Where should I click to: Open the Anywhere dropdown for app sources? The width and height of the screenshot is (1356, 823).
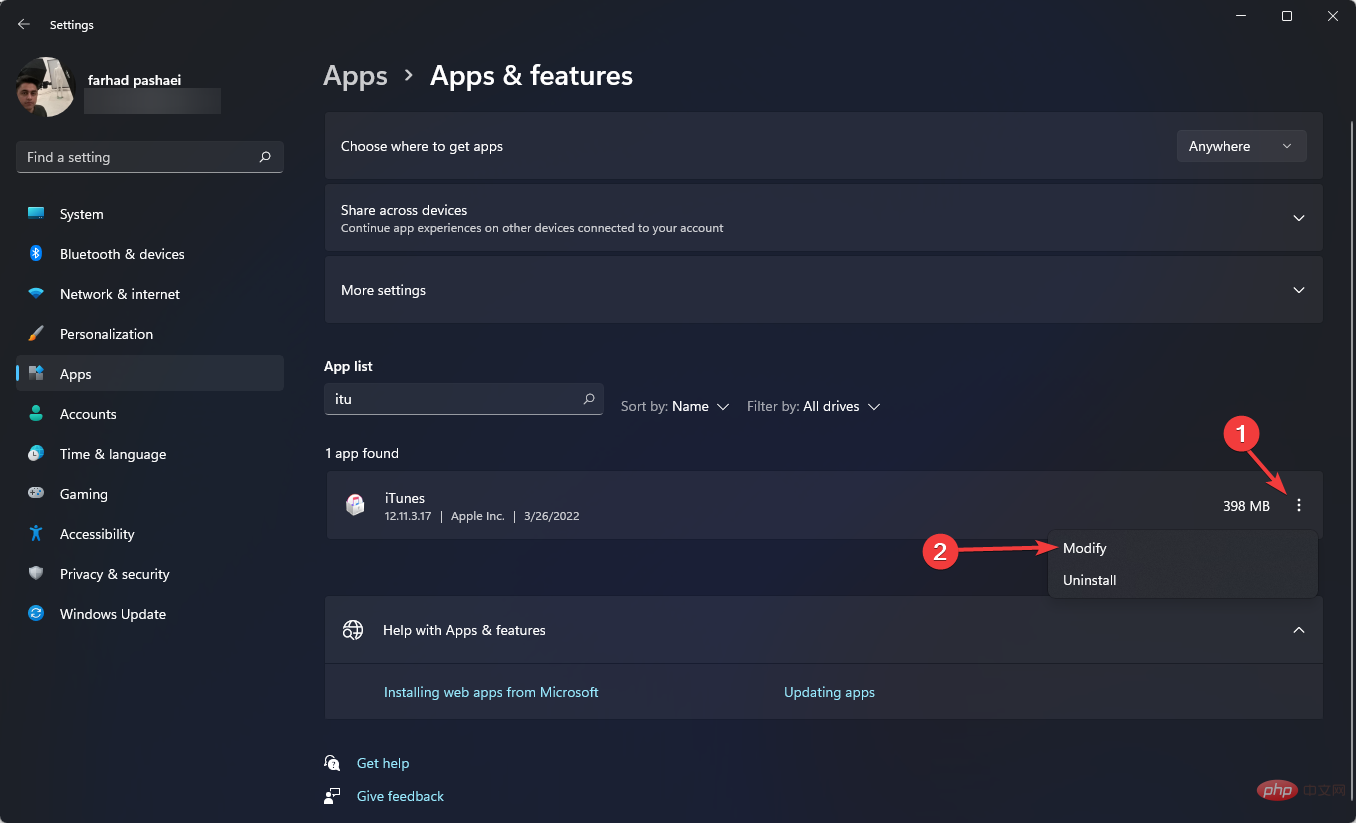(1241, 146)
